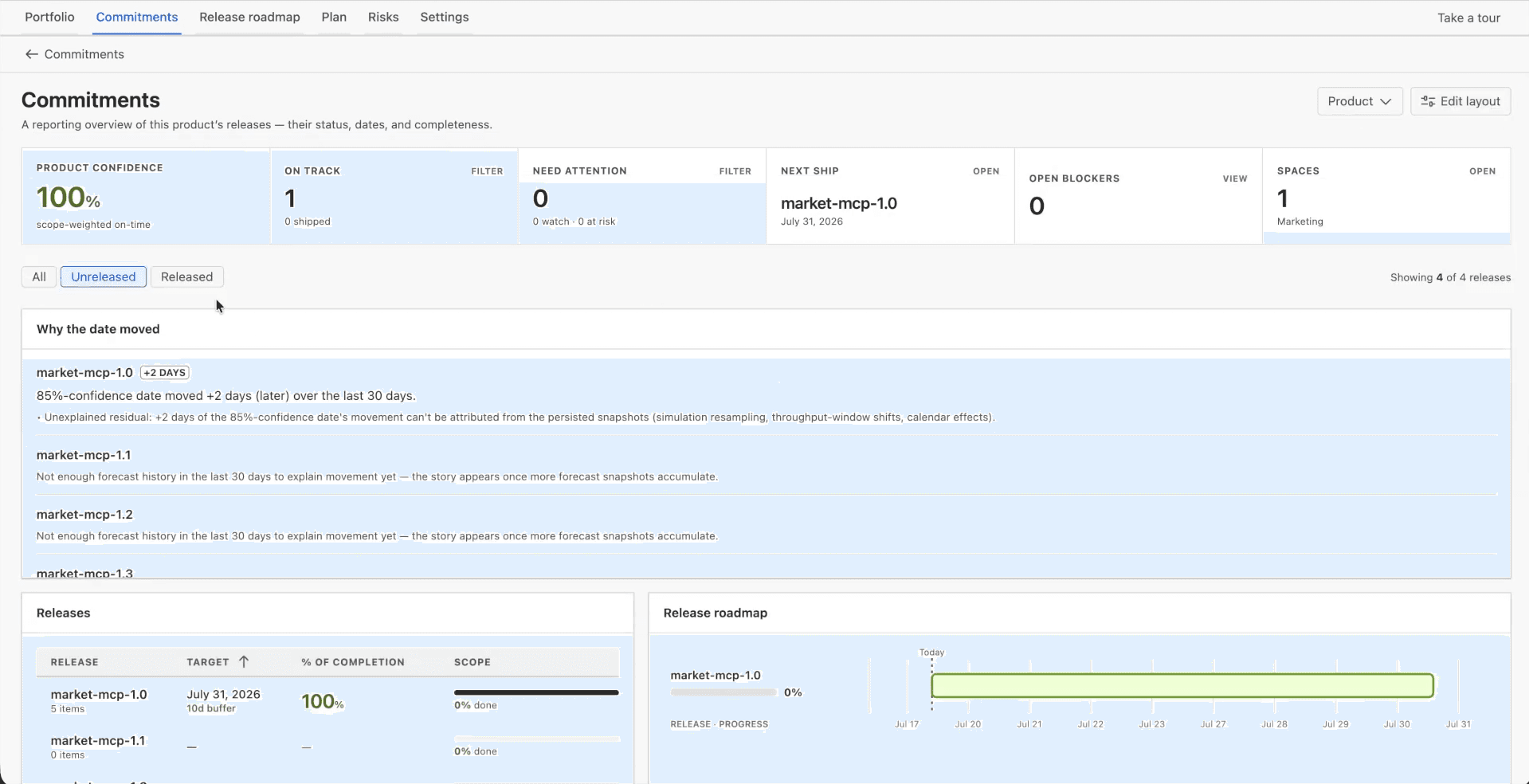
Task: Click OPEN on the Spaces card
Action: (x=1482, y=171)
